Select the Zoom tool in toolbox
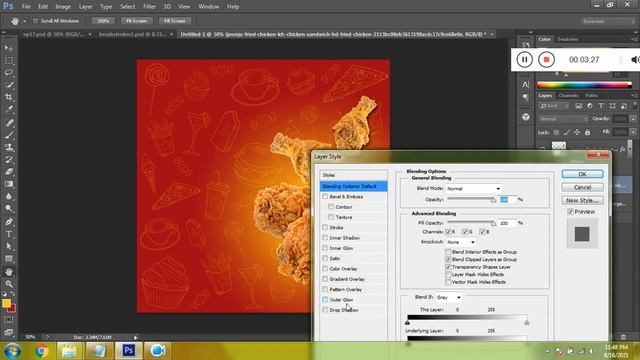Screen dimensions: 640x360 tap(9, 284)
